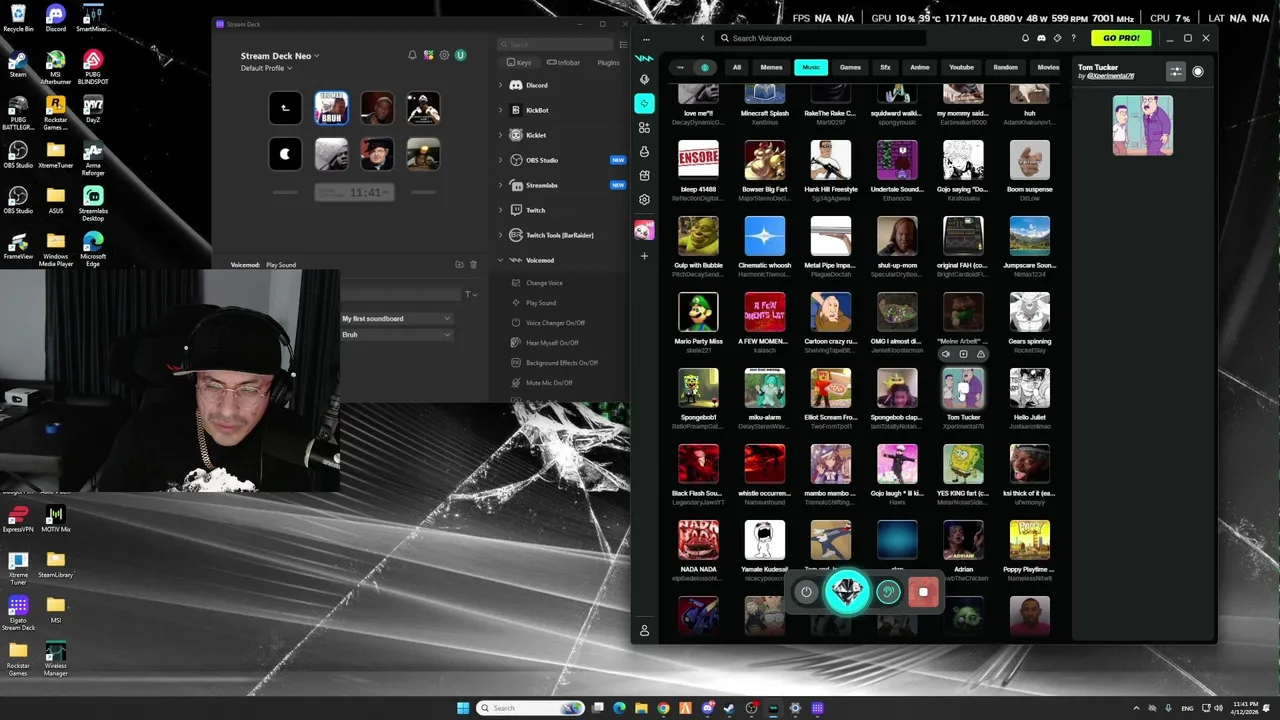This screenshot has width=1280, height=720.
Task: Open Voicemod community grid sidebar icon
Action: click(x=644, y=127)
